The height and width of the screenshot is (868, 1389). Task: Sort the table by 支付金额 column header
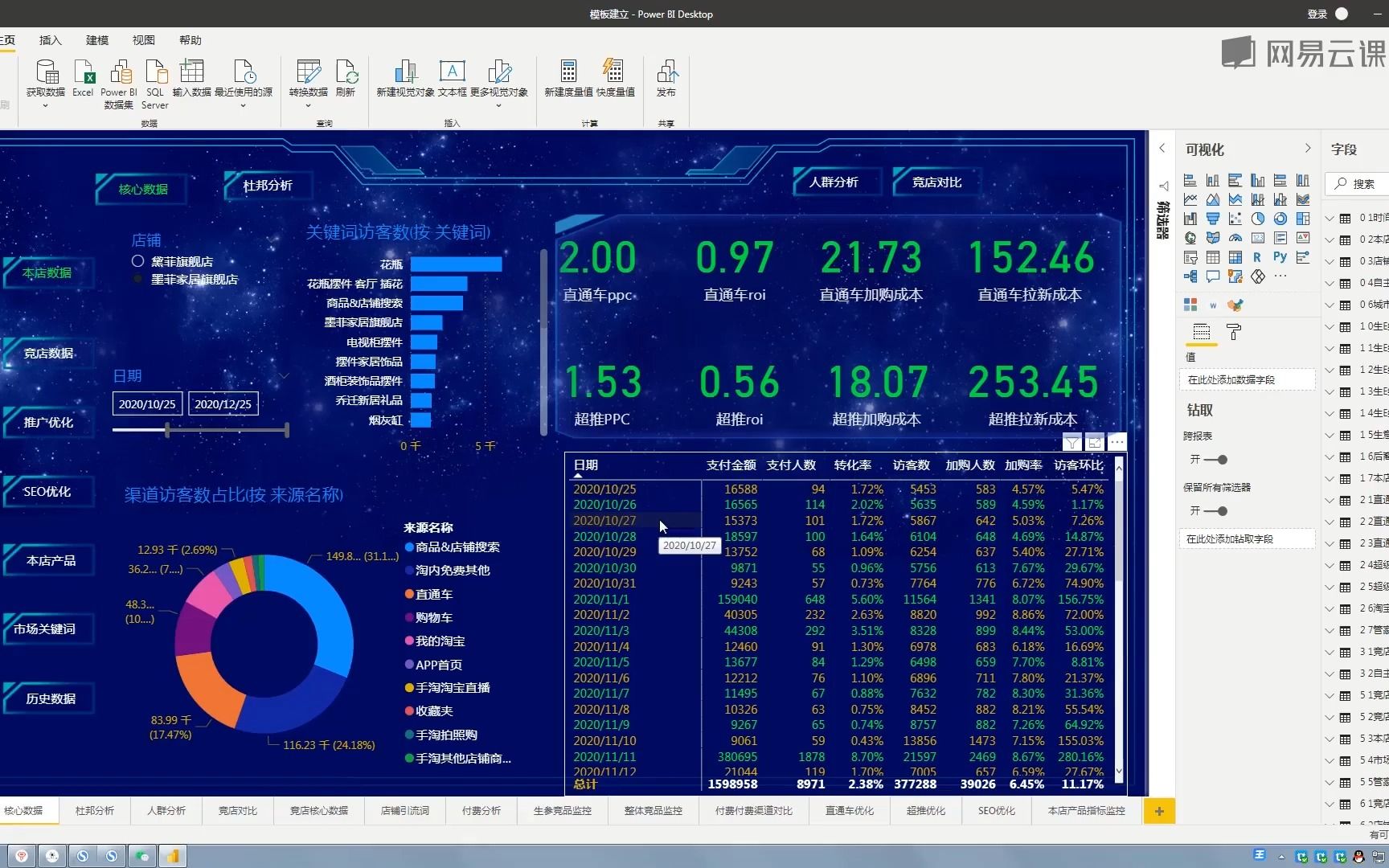pos(731,465)
